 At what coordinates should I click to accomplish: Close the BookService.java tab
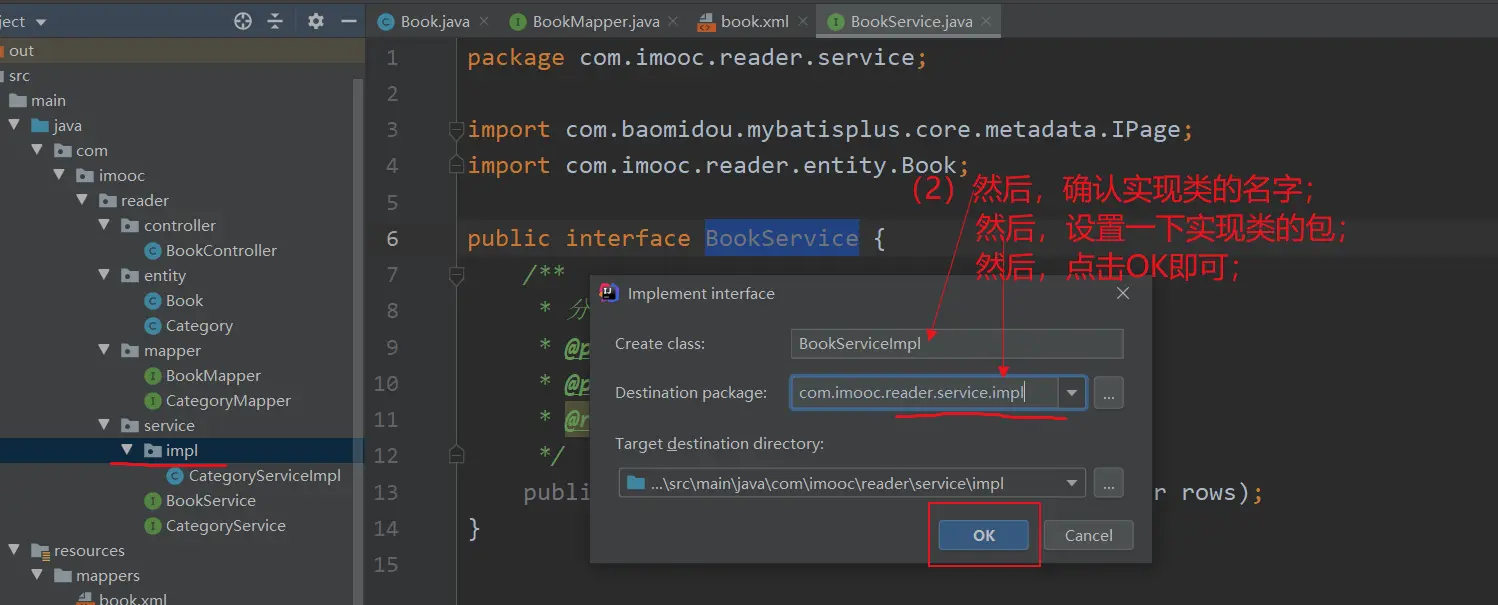(988, 21)
